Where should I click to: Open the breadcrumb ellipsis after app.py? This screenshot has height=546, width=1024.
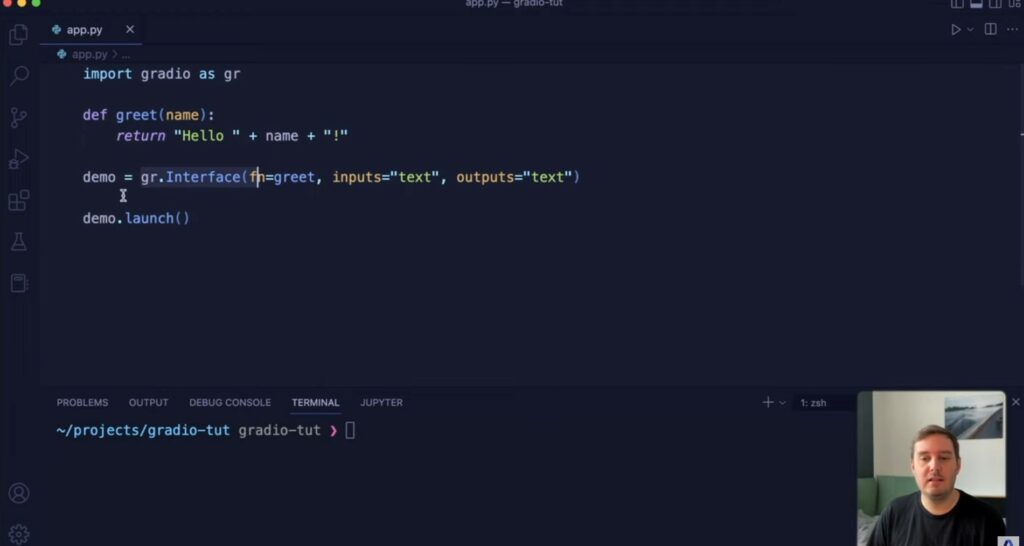coord(126,55)
